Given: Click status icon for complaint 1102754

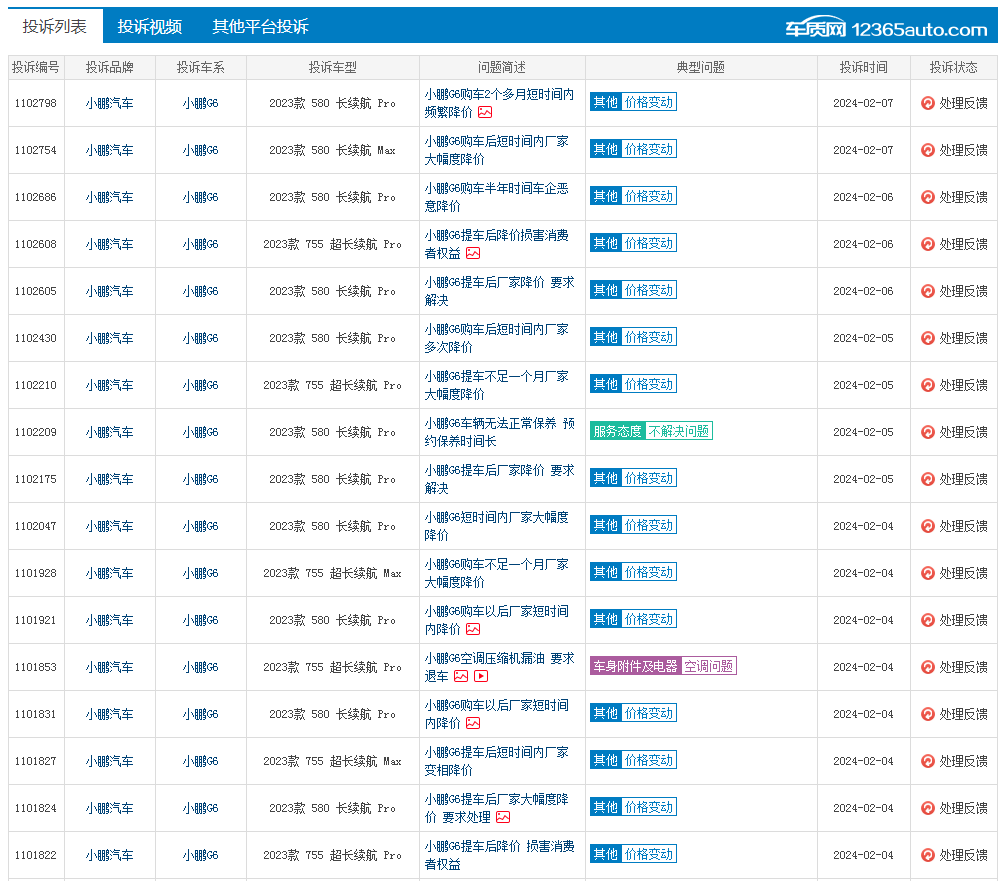Looking at the screenshot, I should point(927,150).
